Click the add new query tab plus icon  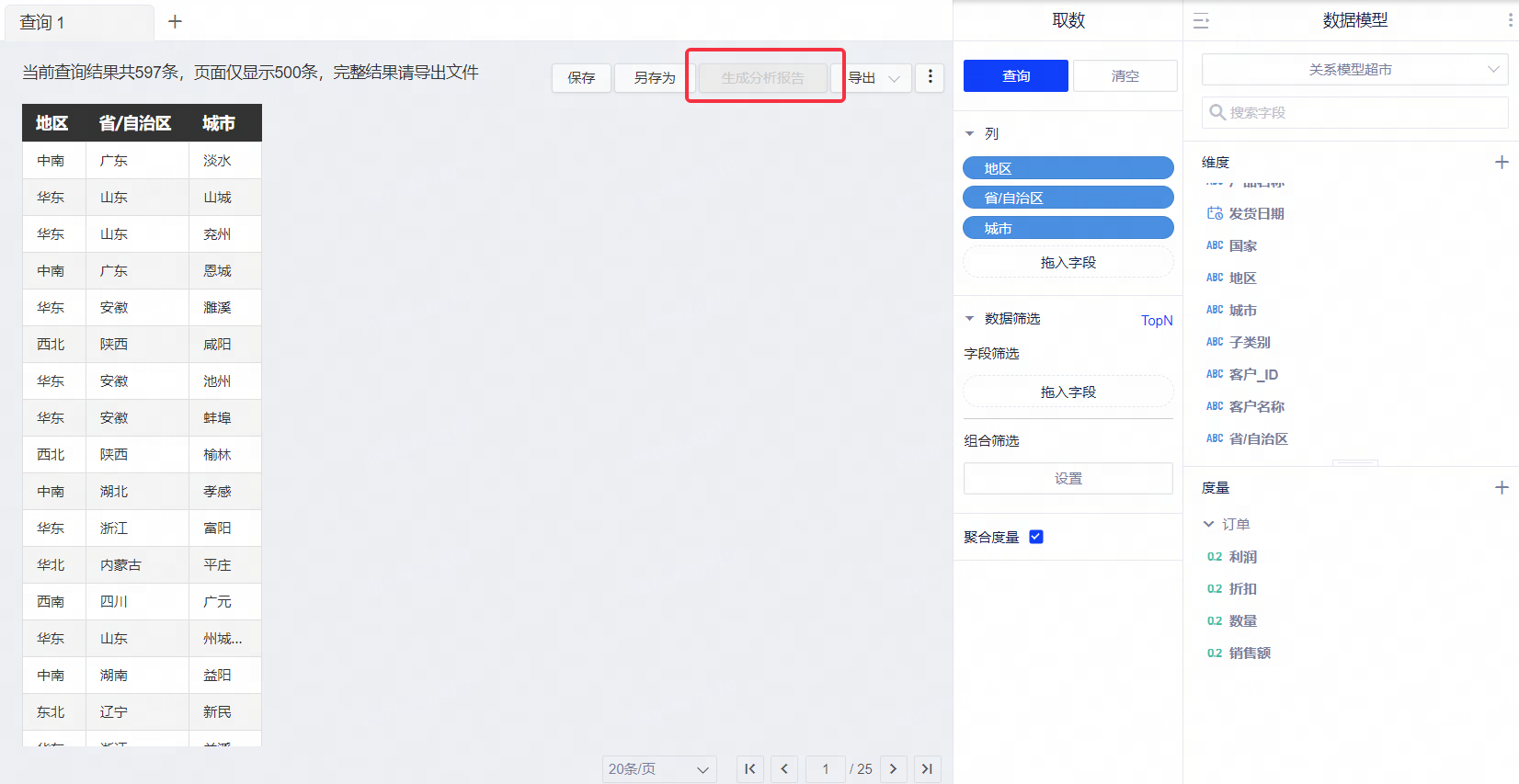pyautogui.click(x=175, y=21)
